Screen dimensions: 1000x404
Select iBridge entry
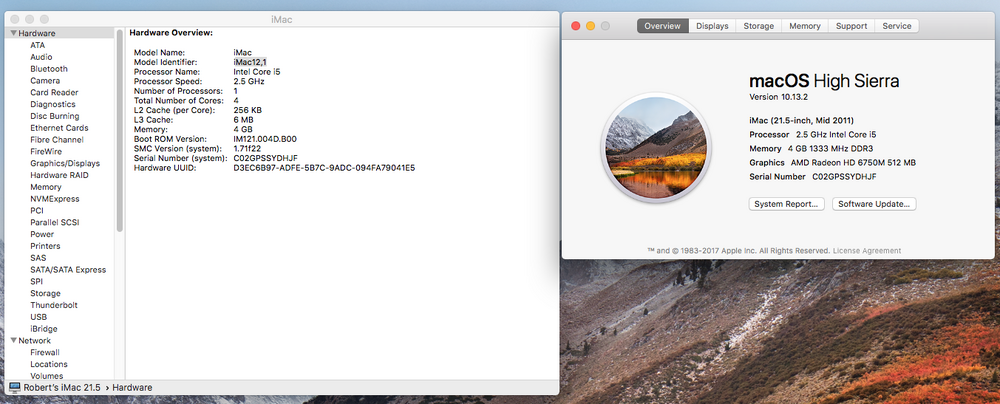coord(44,329)
